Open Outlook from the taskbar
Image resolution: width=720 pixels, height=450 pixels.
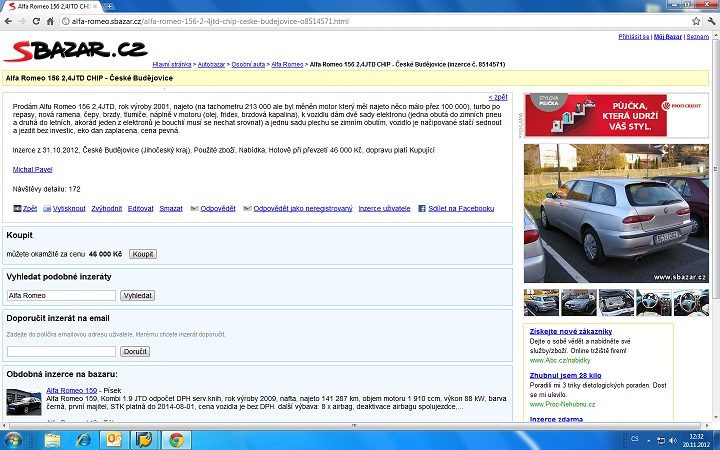pos(112,439)
